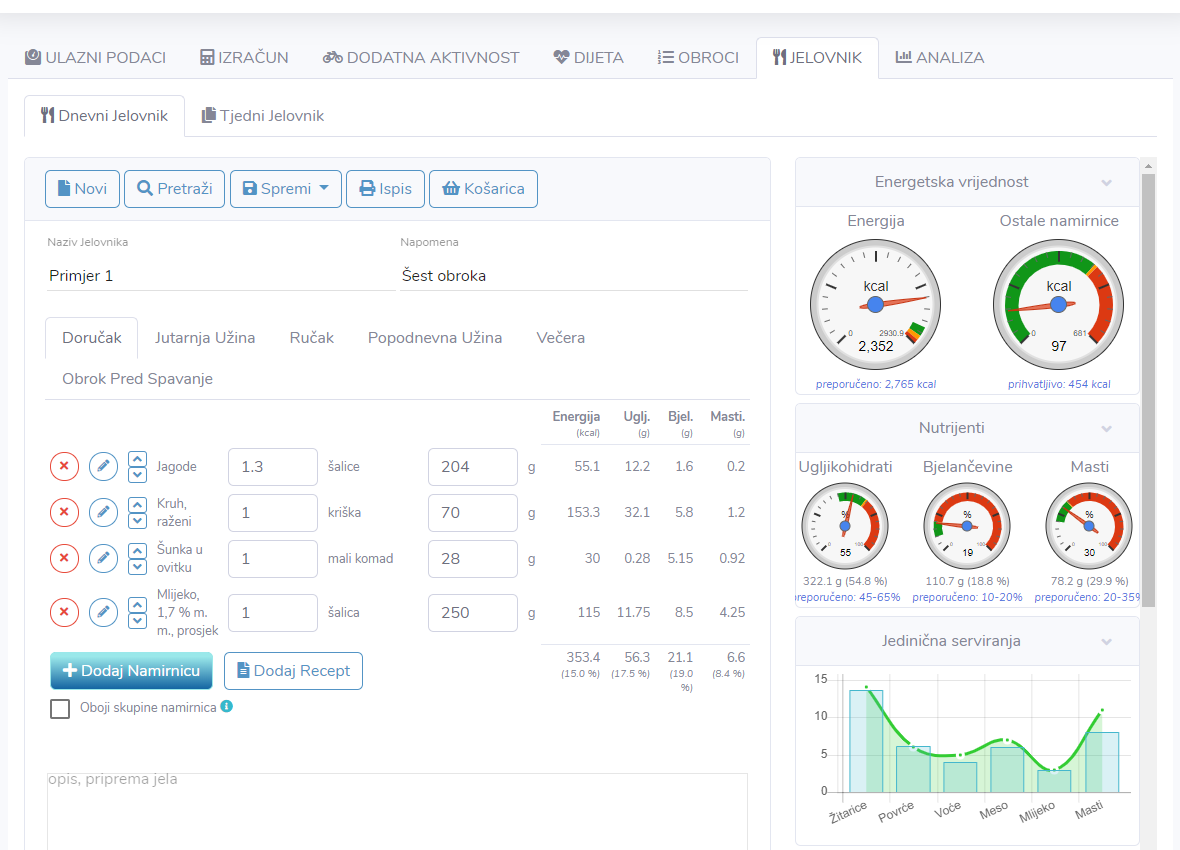Screen dimensions: 1180x850
Task: Print the menu with Ispis
Action: (385, 189)
